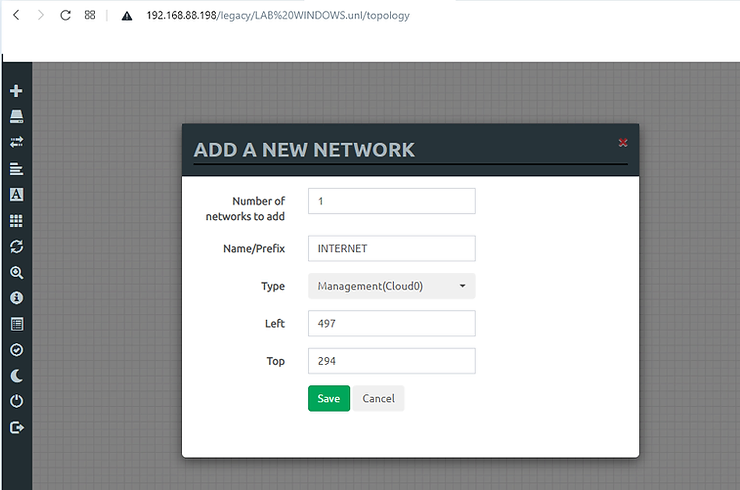Open the Add an object plus icon
Image resolution: width=740 pixels, height=490 pixels.
[x=16, y=91]
